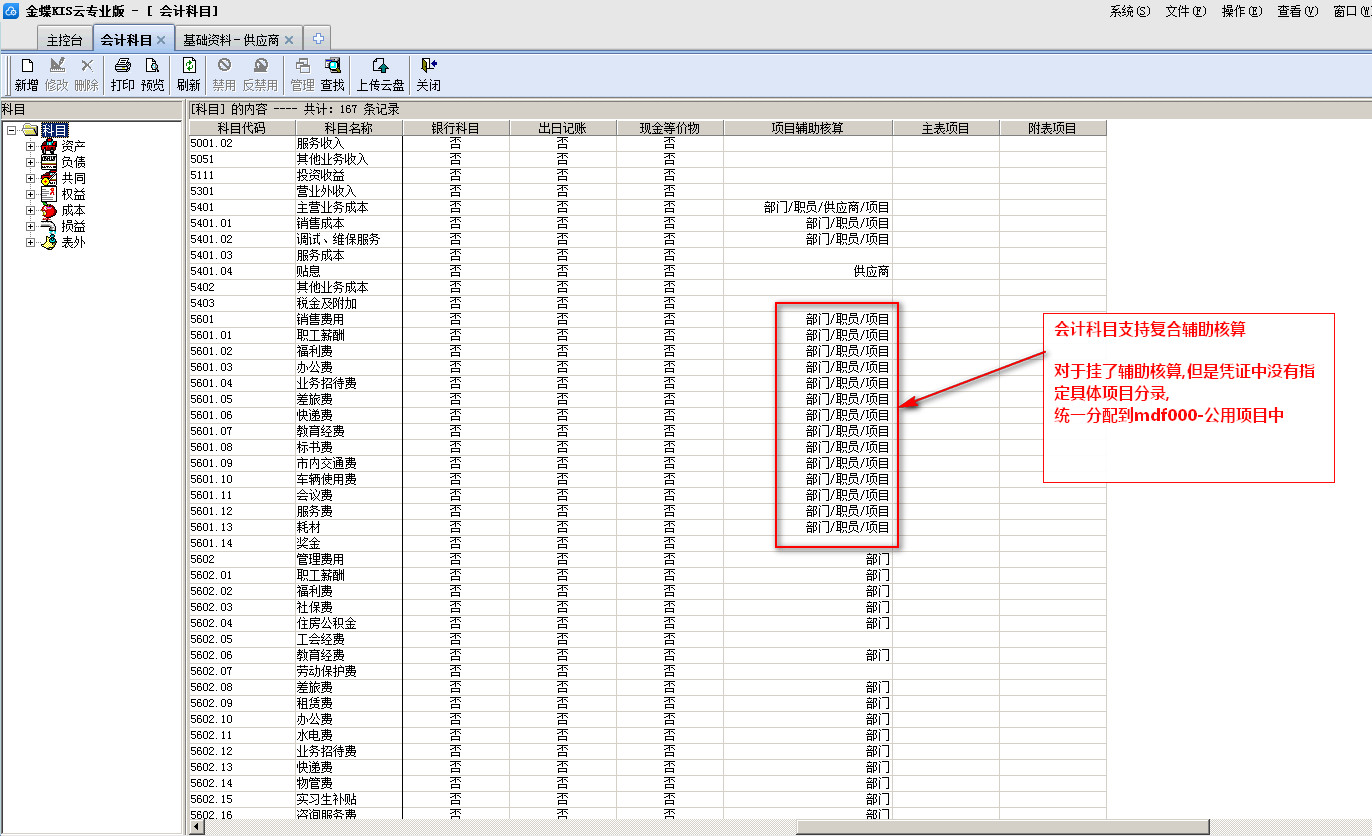Click the 管理 (Manage) toolbar icon
This screenshot has width=1372, height=836.
302,67
